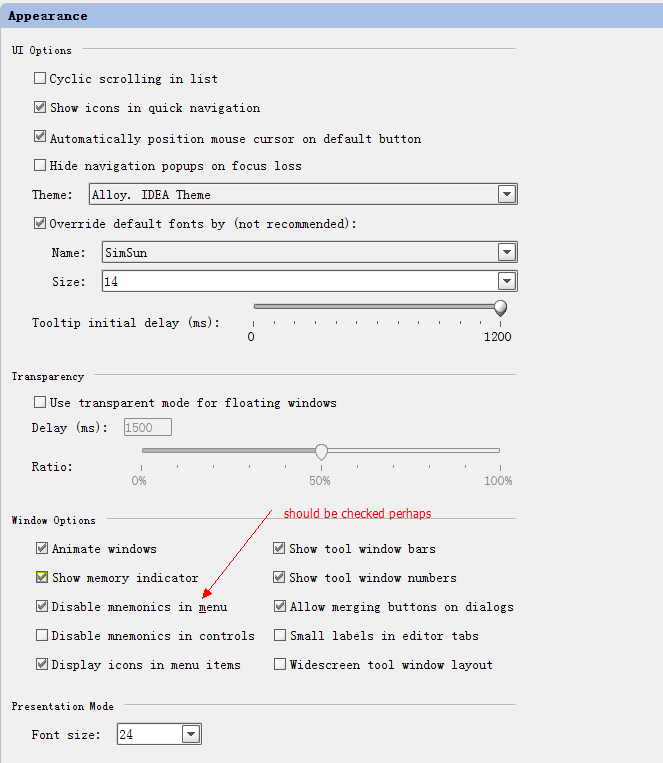
Task: Expand the font Name combo box
Action: pyautogui.click(x=507, y=252)
